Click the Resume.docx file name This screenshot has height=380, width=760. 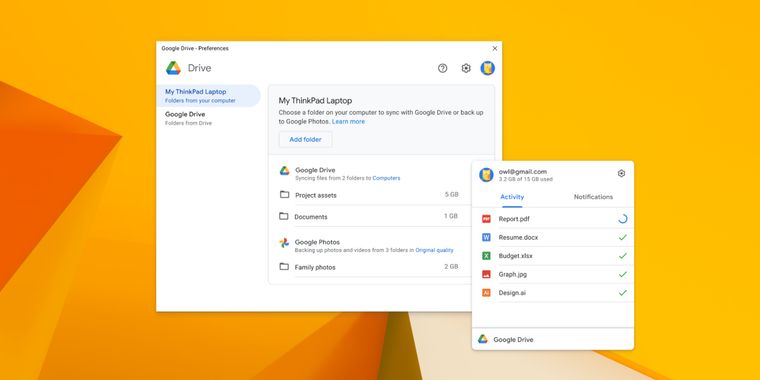pos(518,238)
